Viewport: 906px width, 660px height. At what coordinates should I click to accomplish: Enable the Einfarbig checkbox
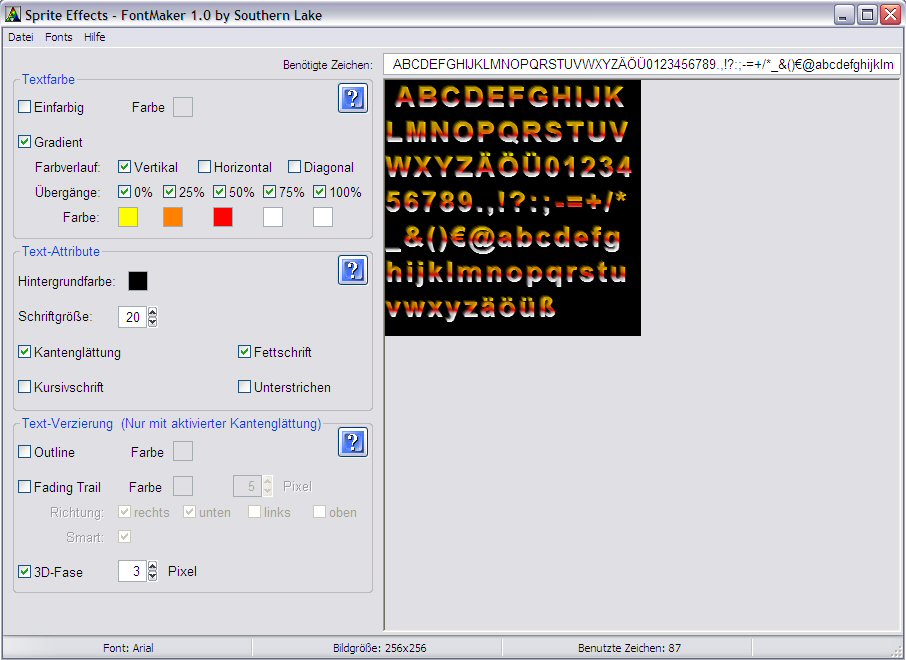24,107
